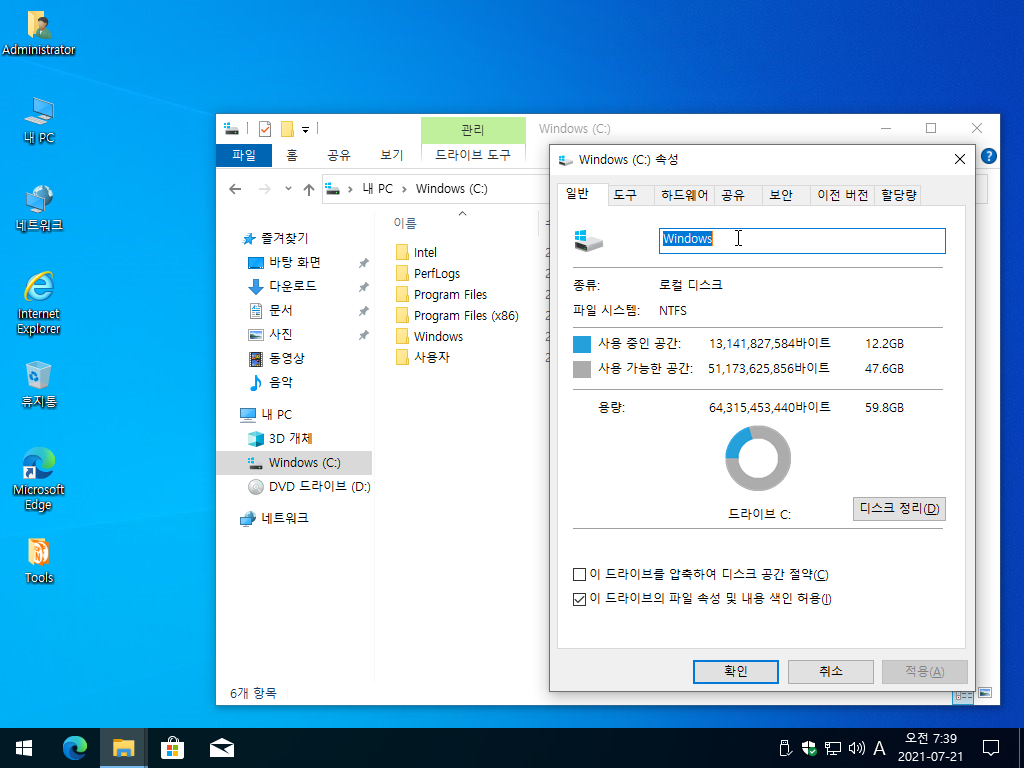Switch Explorer to details view button
This screenshot has height=768, width=1024.
[x=963, y=696]
